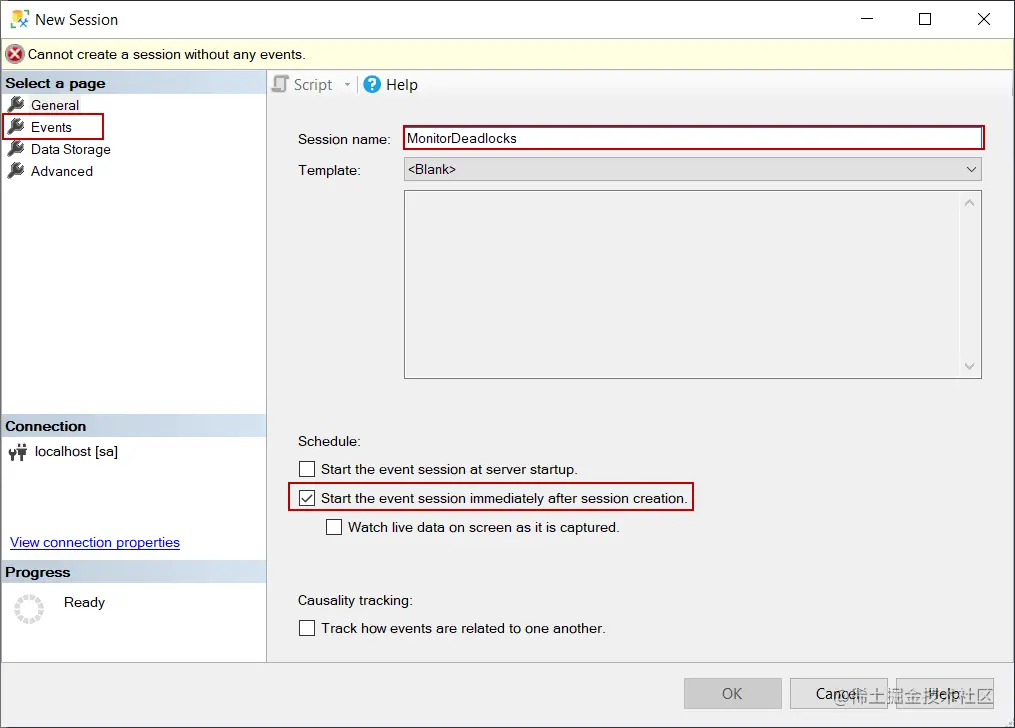Click the red error icon in banner
The width and height of the screenshot is (1015, 728).
(15, 54)
